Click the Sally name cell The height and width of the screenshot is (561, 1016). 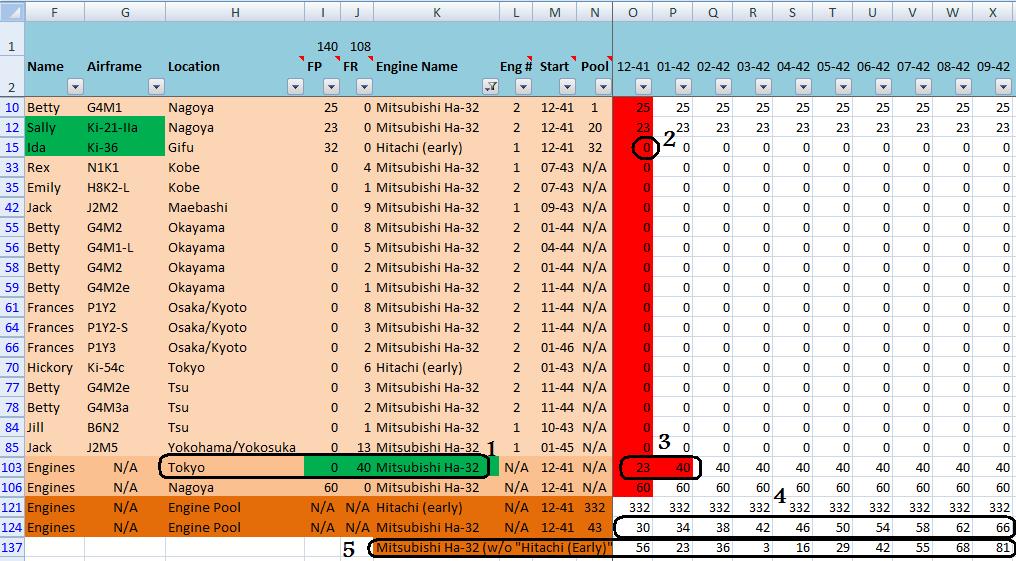pyautogui.click(x=55, y=127)
